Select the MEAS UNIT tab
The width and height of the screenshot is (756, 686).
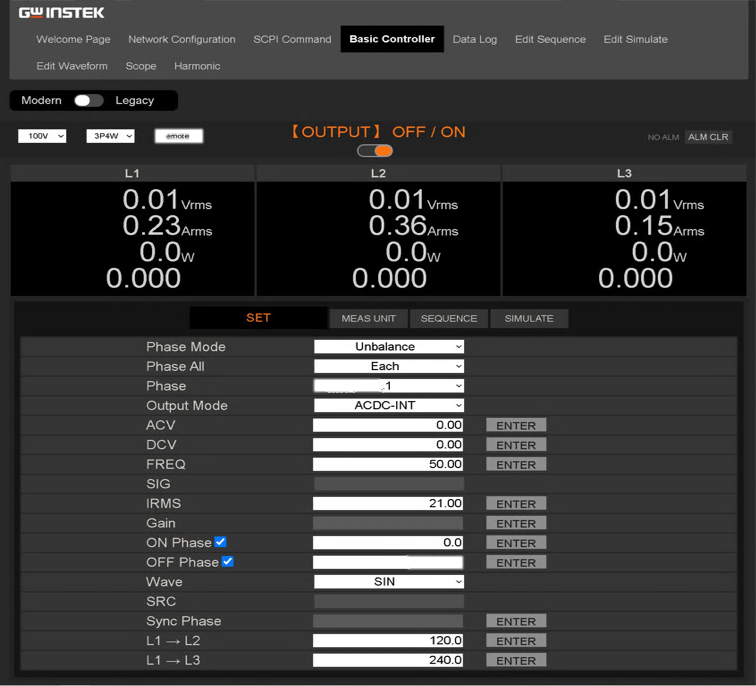tap(368, 319)
